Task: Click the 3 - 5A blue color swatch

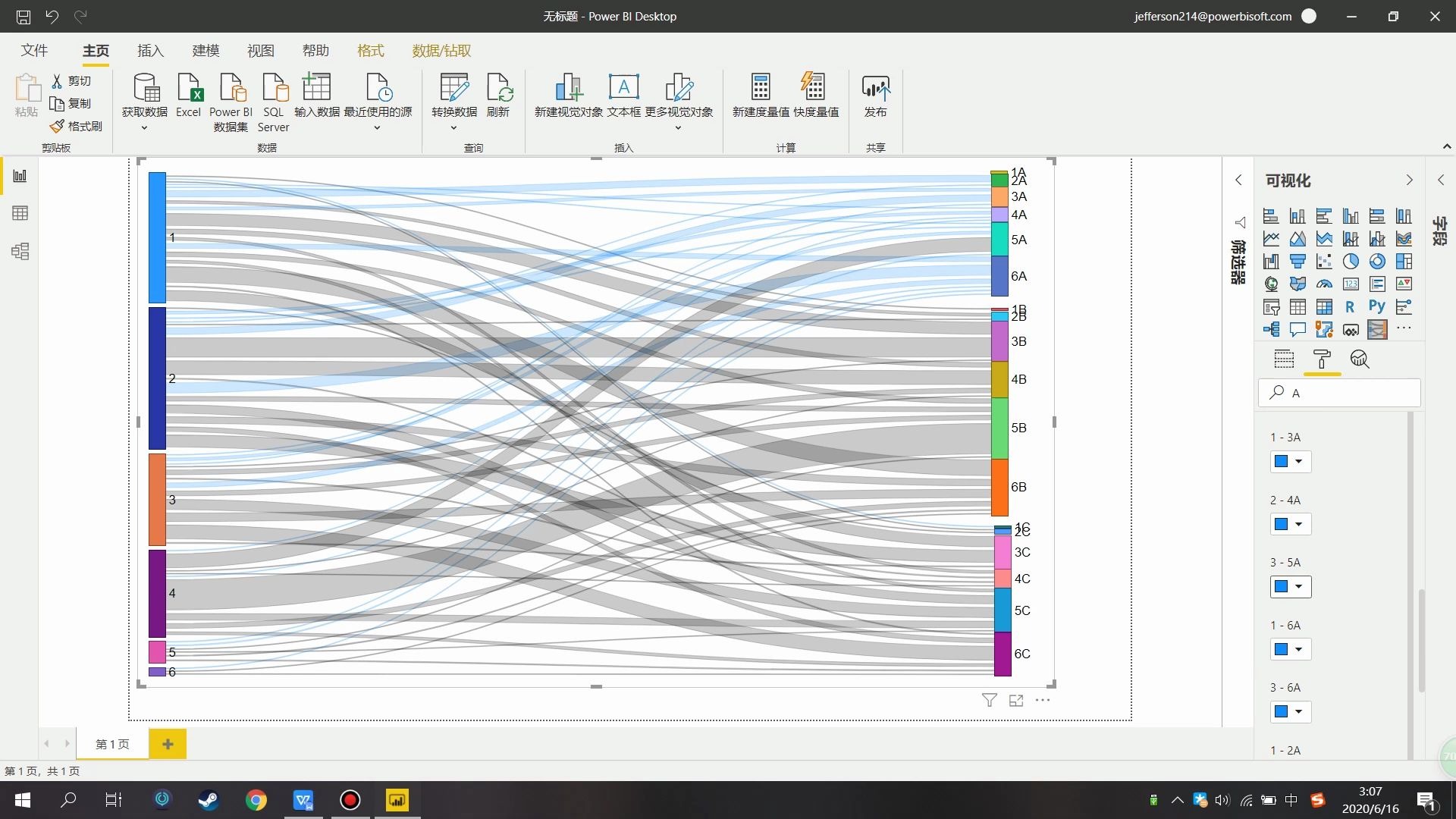Action: click(1282, 586)
